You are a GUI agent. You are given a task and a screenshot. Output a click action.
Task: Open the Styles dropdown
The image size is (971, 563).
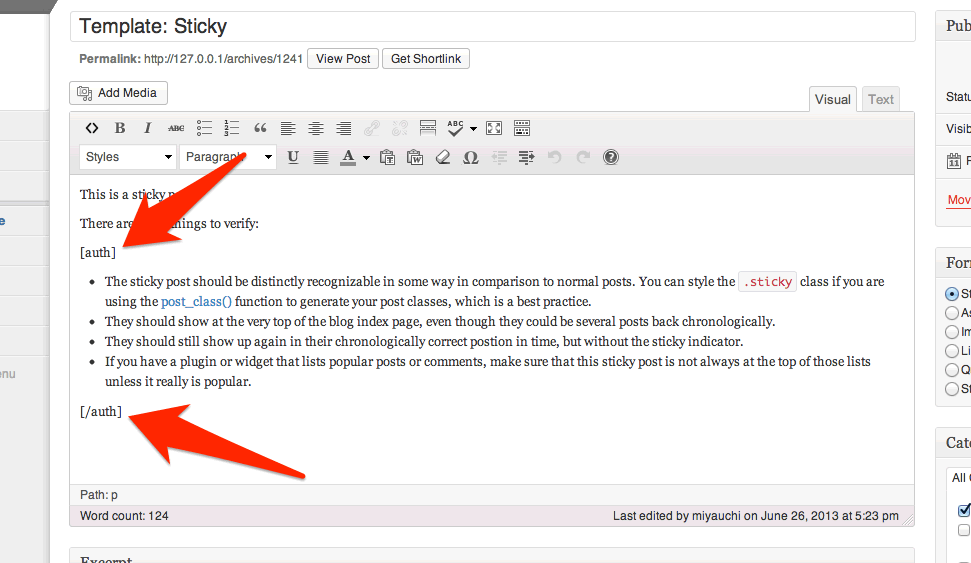(x=128, y=157)
